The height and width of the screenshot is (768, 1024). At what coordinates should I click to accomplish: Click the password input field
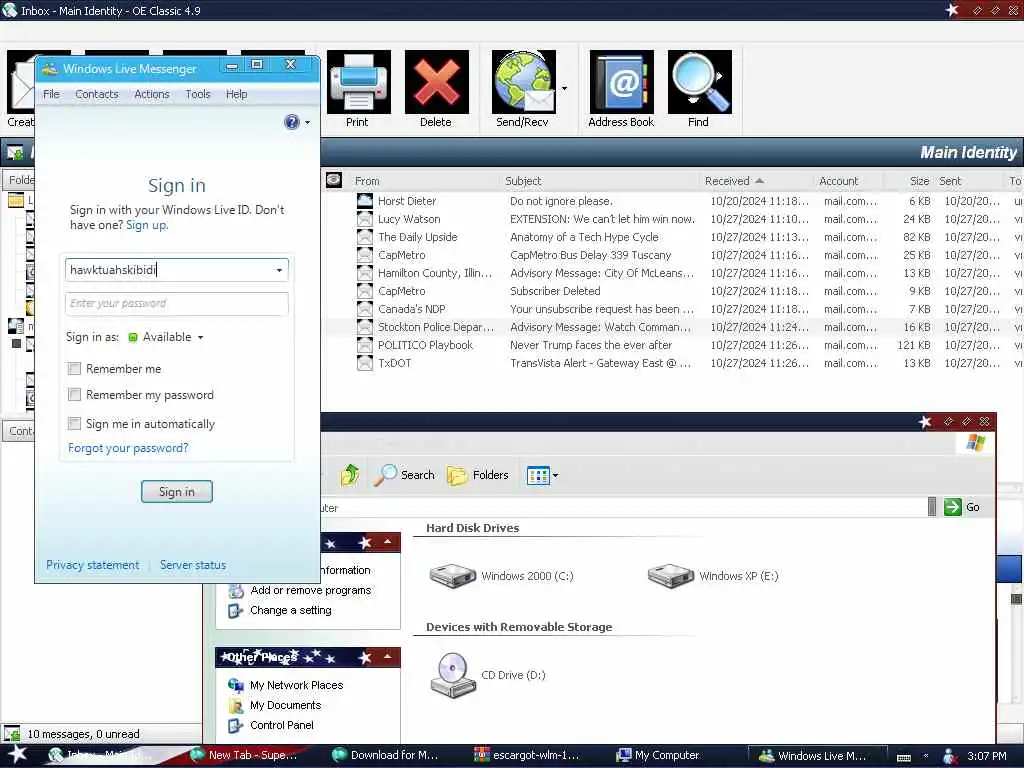176,304
